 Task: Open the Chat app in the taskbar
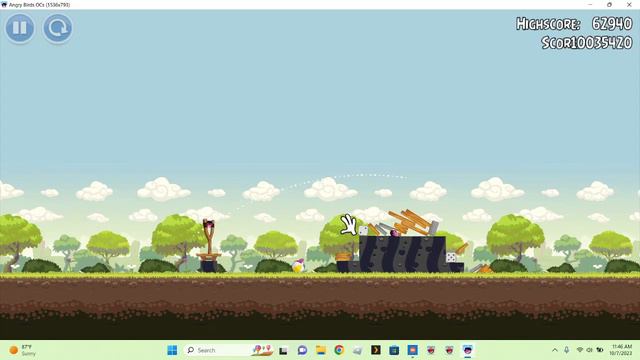302,350
